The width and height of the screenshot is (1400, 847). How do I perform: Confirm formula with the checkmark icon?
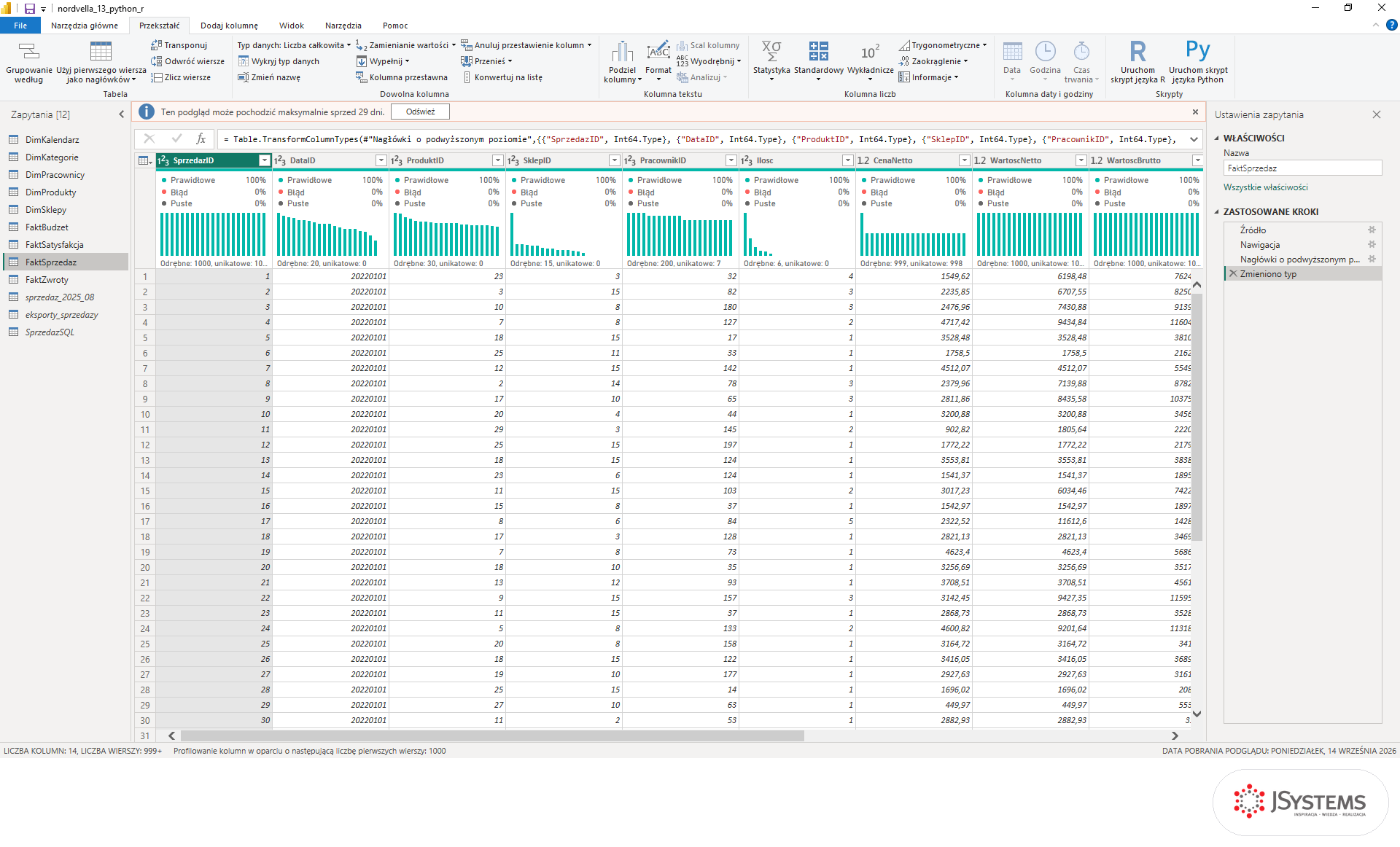click(x=176, y=138)
